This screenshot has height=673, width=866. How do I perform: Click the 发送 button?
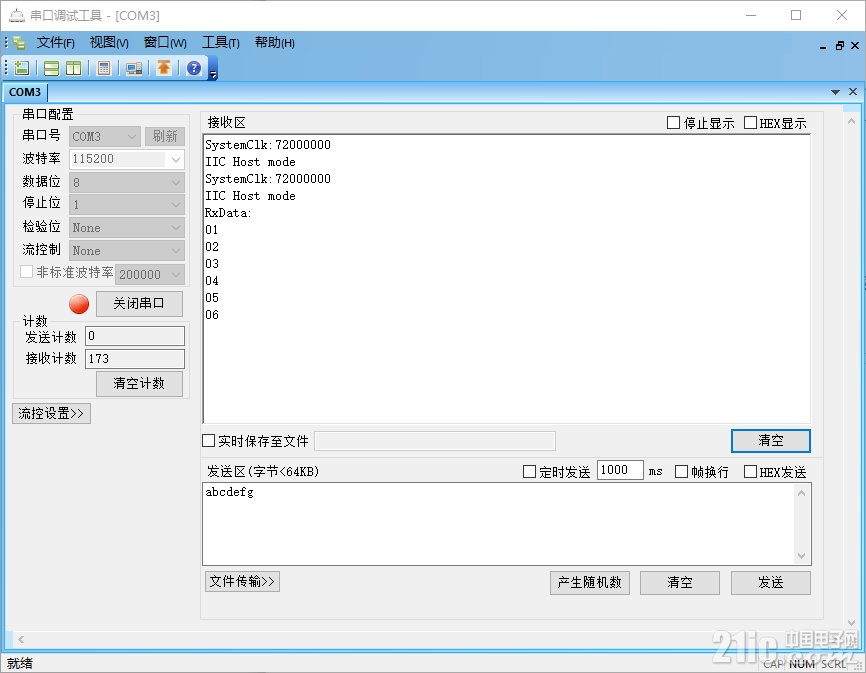[771, 582]
